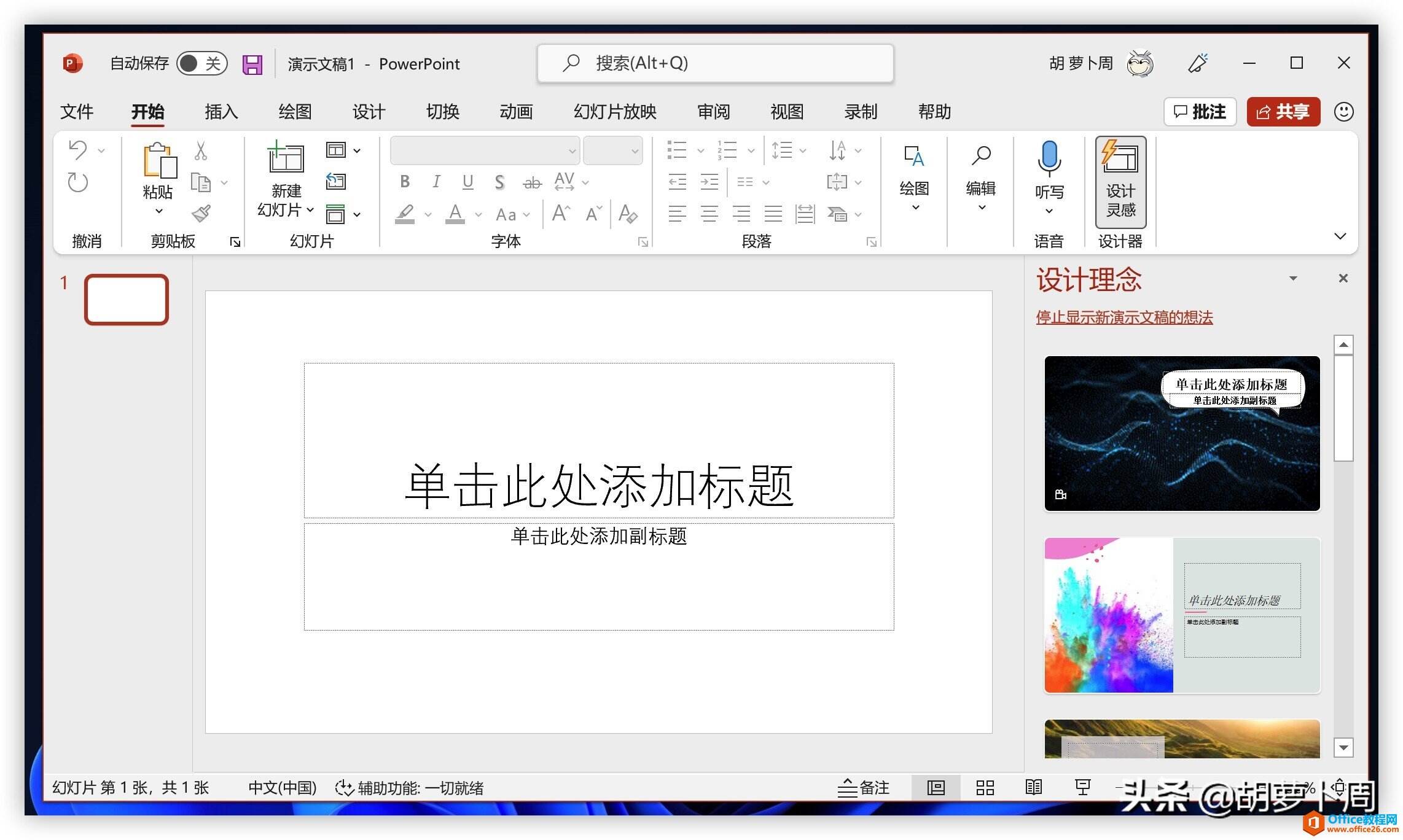
Task: Click stop showing new presentation ideas link
Action: pos(1124,317)
